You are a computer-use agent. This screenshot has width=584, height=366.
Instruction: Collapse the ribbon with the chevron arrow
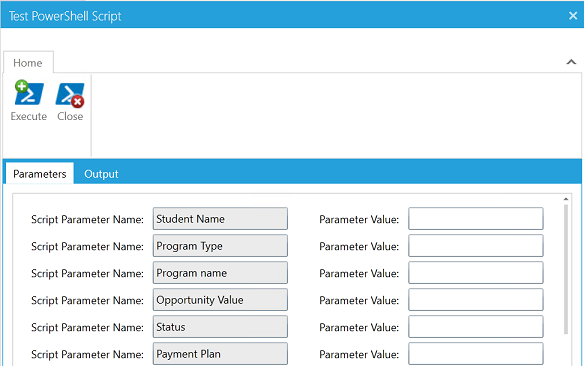(571, 62)
